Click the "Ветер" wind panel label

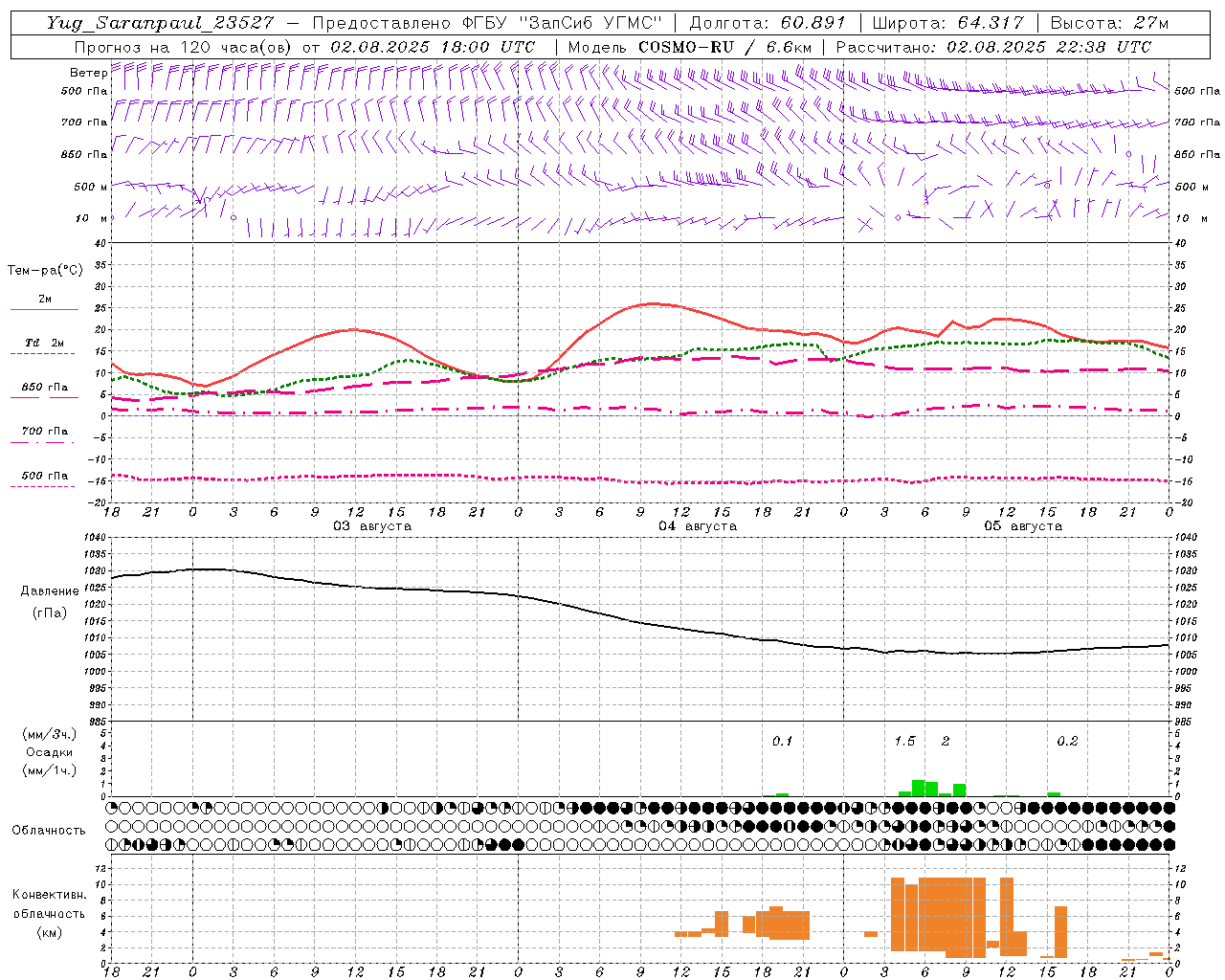pos(88,73)
